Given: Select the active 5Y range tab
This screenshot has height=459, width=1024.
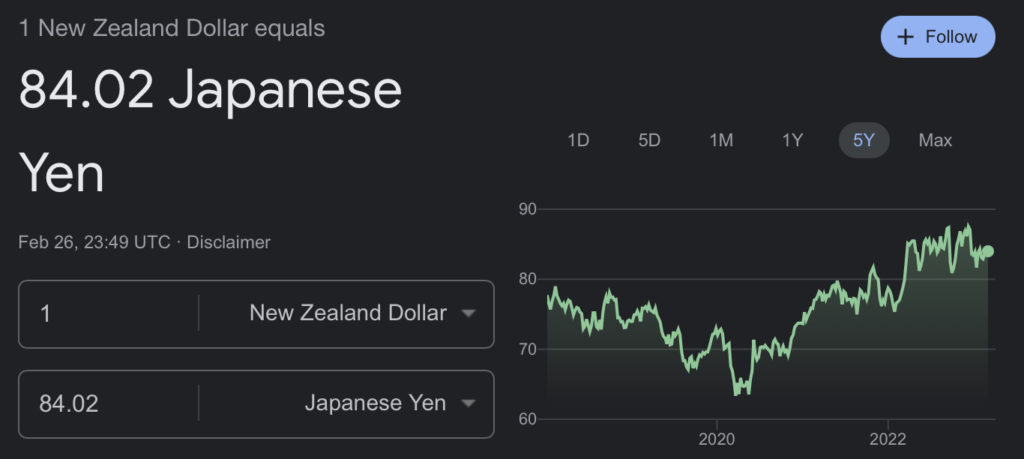Looking at the screenshot, I should pyautogui.click(x=864, y=140).
